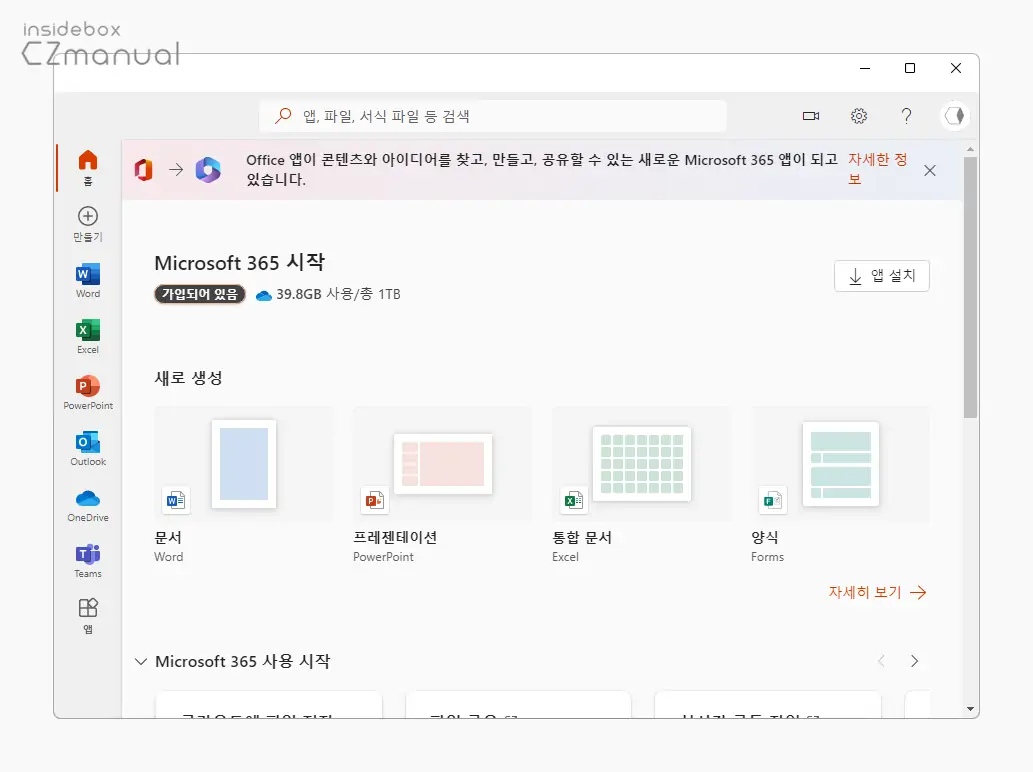Open the 자세한 정보 link in banner
Screen dimensions: 1033x772
point(878,169)
